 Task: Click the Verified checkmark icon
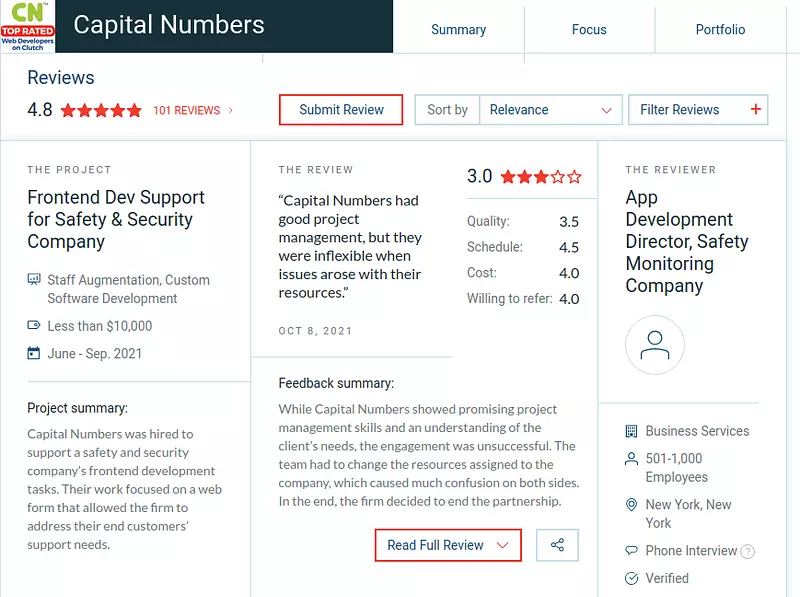[631, 578]
